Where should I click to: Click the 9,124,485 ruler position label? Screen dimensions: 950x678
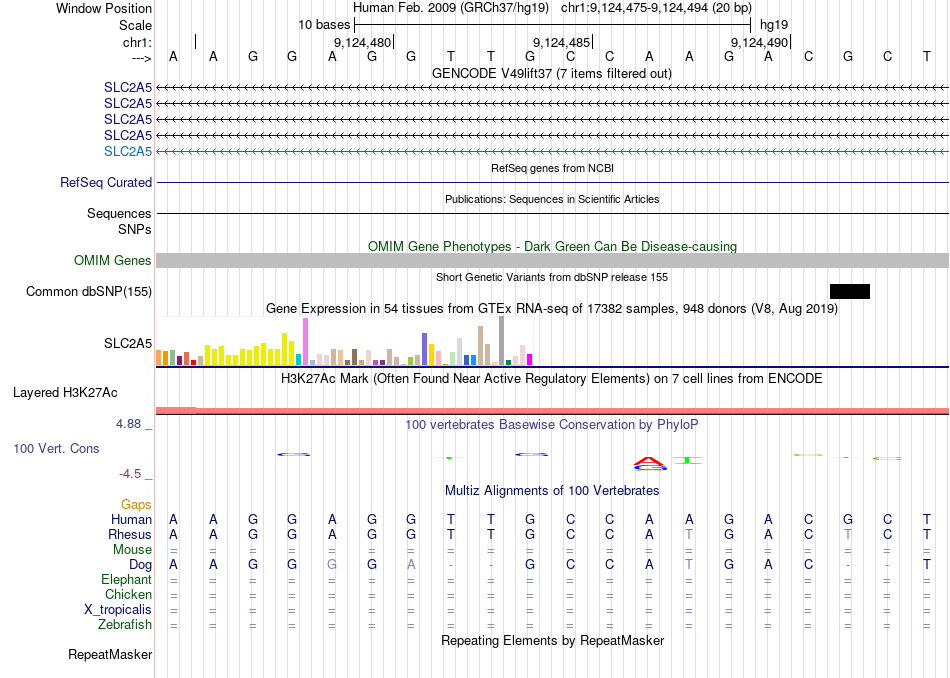[561, 42]
